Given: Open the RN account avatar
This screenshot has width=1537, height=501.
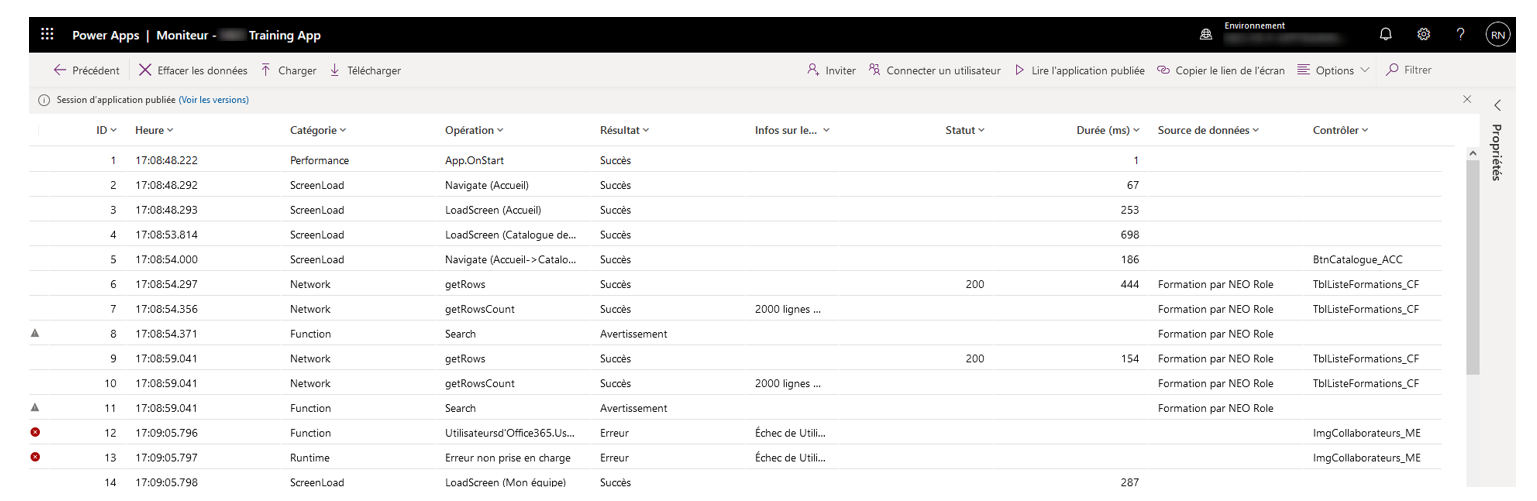Looking at the screenshot, I should click(1498, 35).
